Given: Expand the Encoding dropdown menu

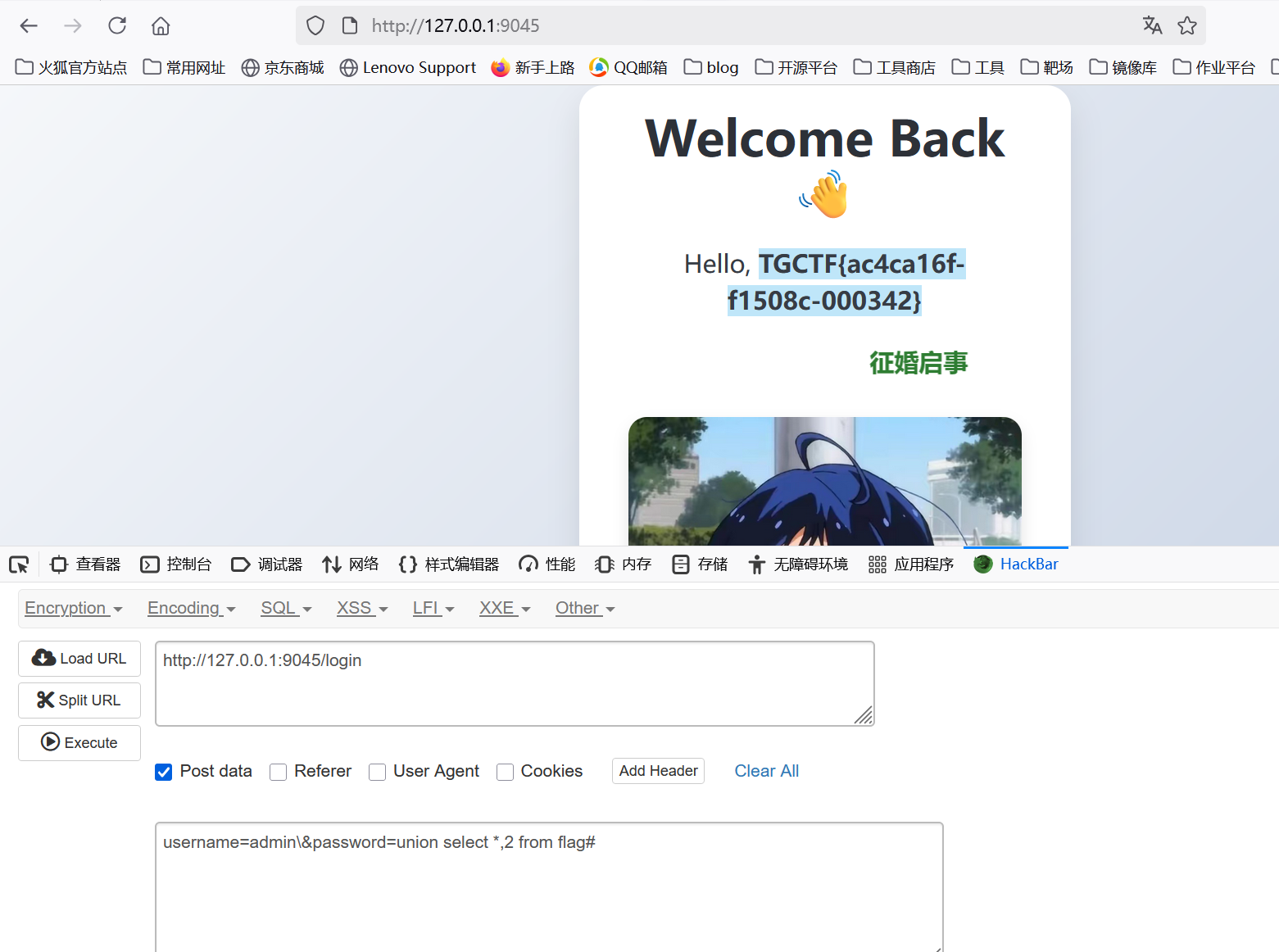Looking at the screenshot, I should (192, 608).
